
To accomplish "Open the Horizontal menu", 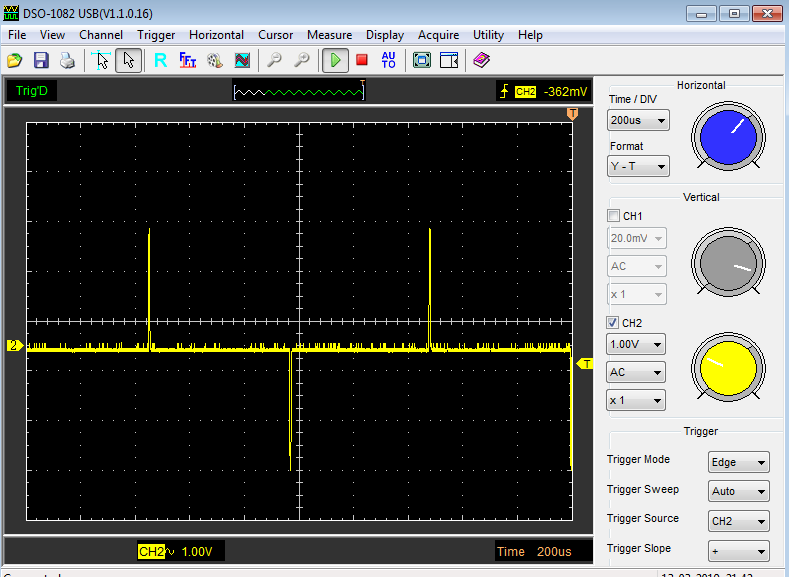I will click(216, 35).
